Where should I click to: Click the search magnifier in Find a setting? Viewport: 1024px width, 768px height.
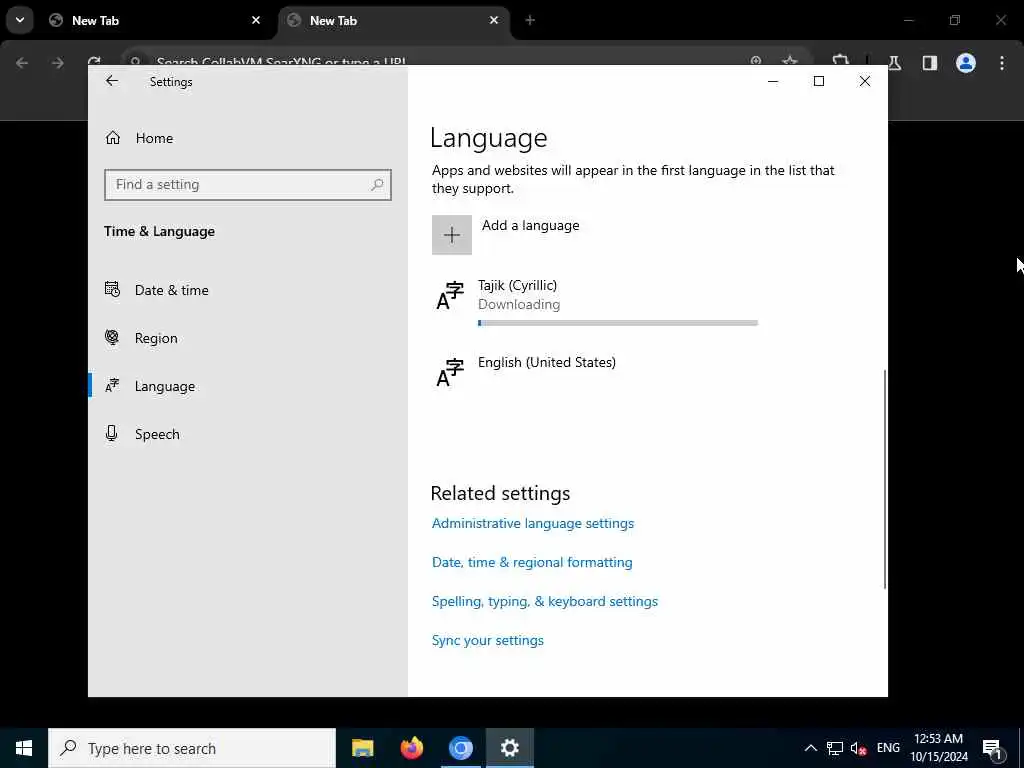click(x=377, y=185)
